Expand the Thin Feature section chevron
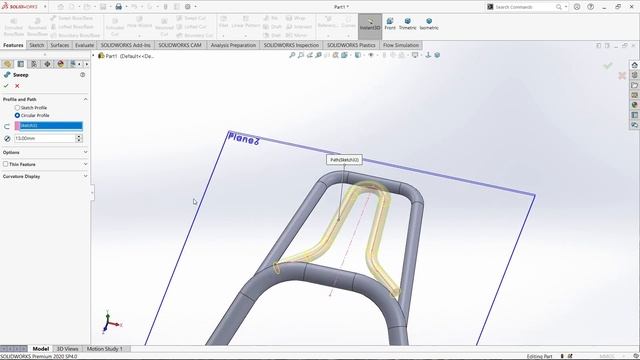 85,164
